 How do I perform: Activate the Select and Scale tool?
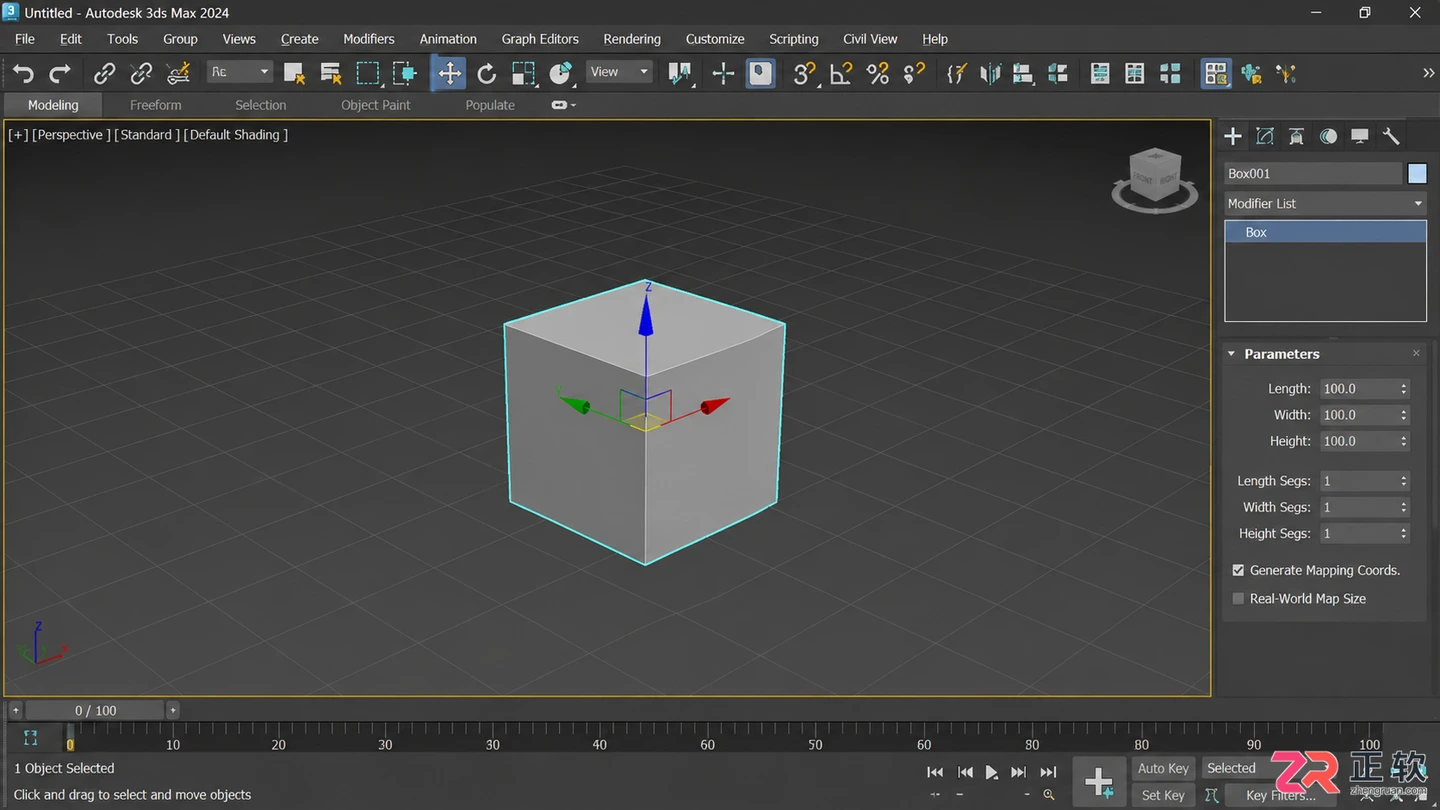tap(524, 73)
